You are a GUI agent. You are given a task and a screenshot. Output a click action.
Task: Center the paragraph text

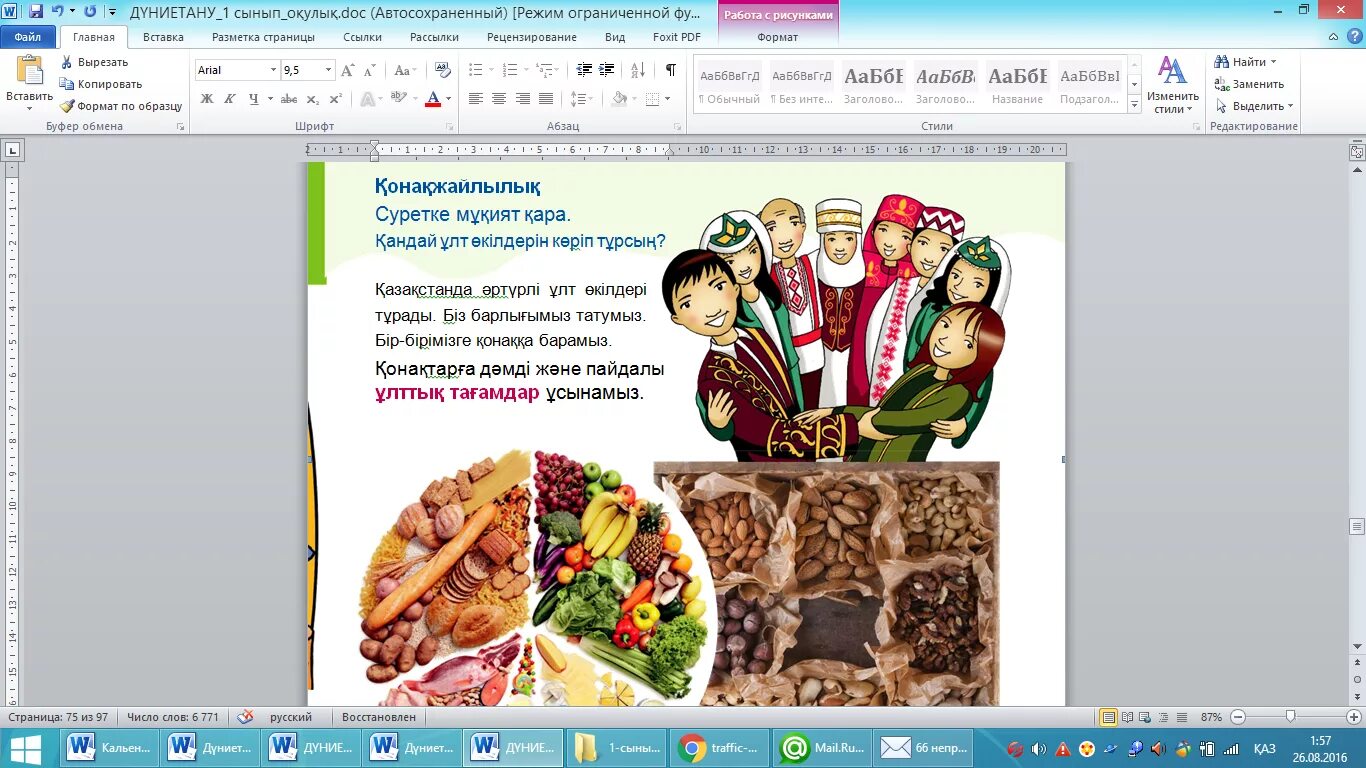500,99
